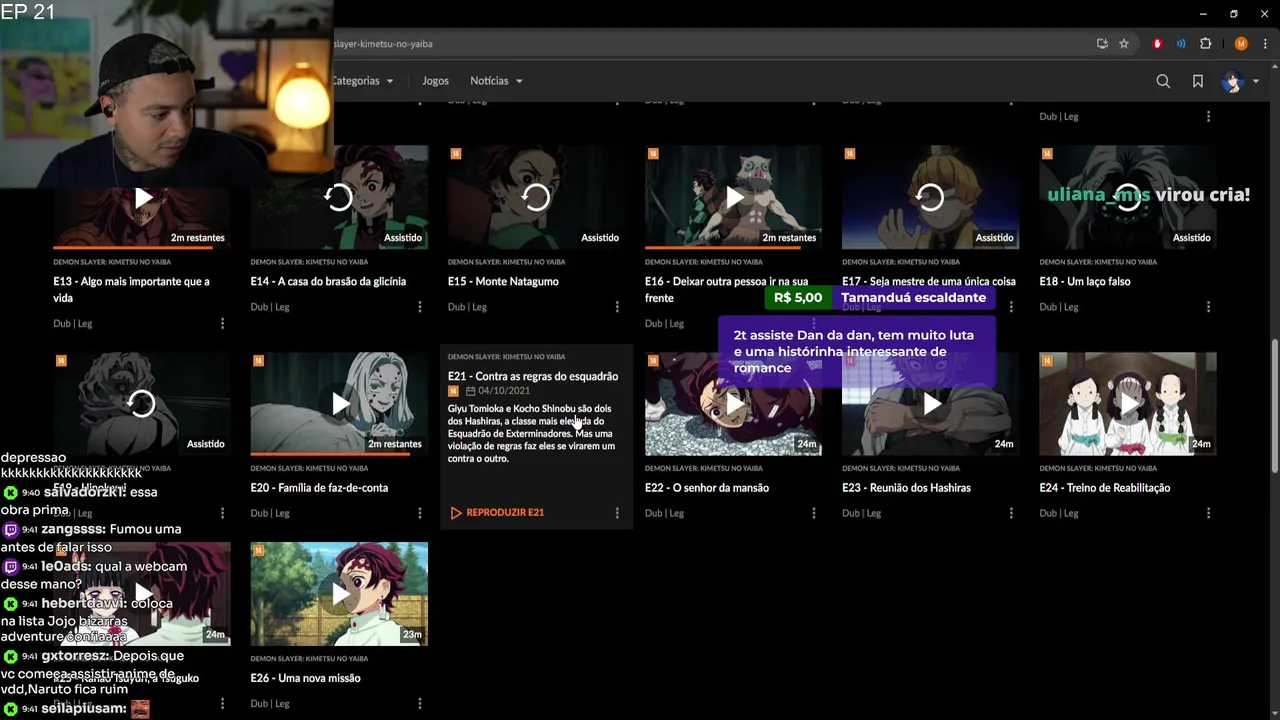Open title E13 - Algo mais importante que a vida
This screenshot has height=720, width=1280.
click(131, 290)
